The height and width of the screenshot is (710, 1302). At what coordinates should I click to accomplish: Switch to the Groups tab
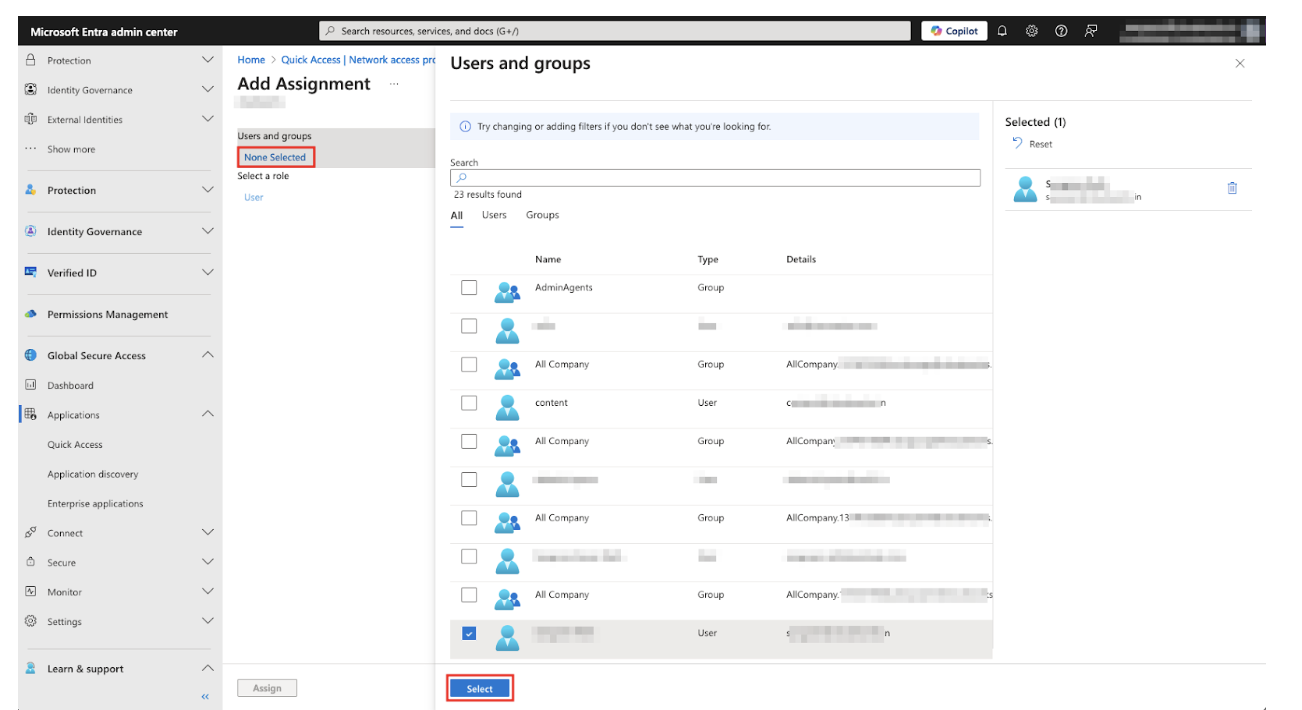click(545, 215)
